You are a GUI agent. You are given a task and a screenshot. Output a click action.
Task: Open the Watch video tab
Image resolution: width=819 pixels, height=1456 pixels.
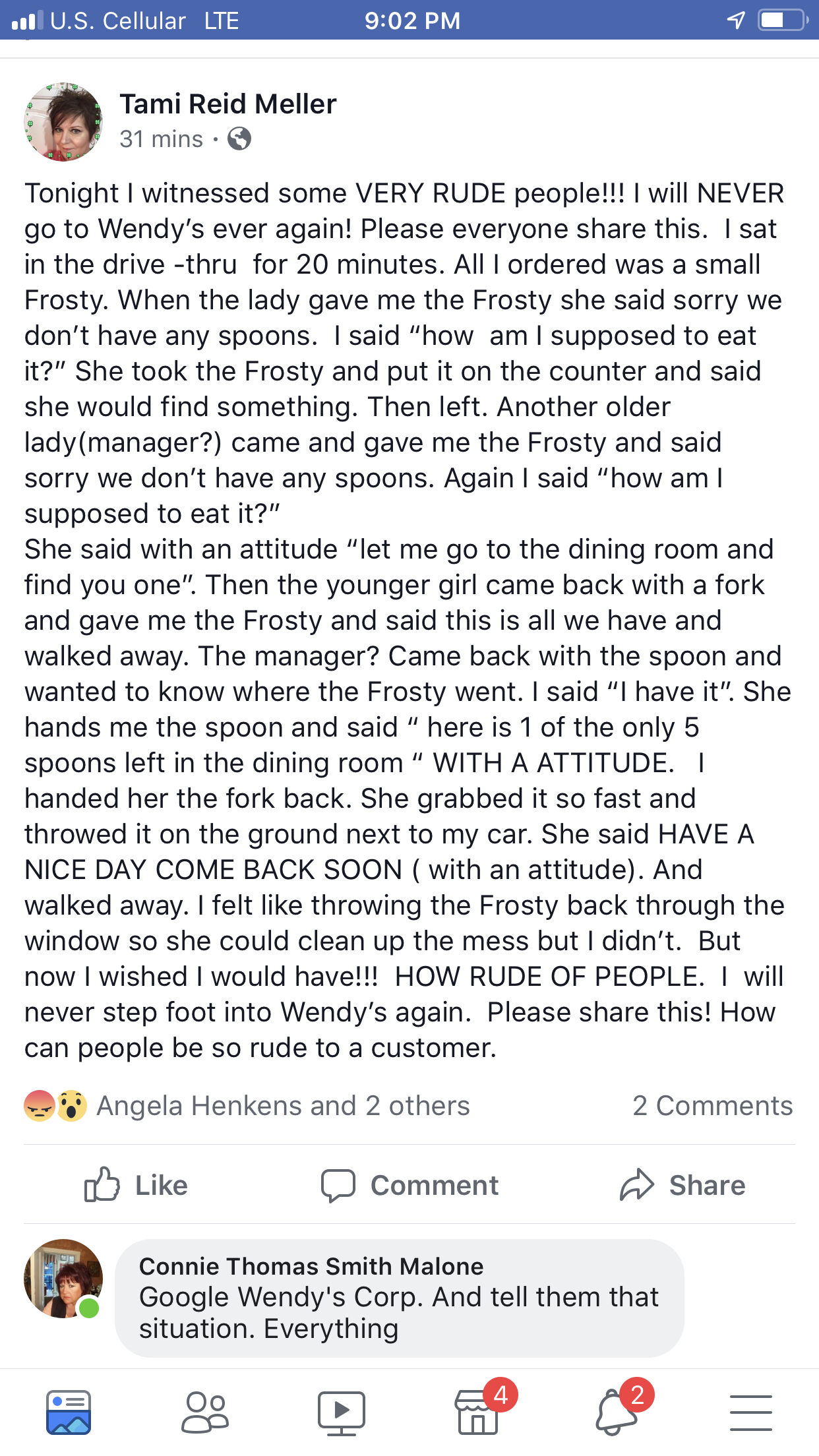(x=341, y=1413)
